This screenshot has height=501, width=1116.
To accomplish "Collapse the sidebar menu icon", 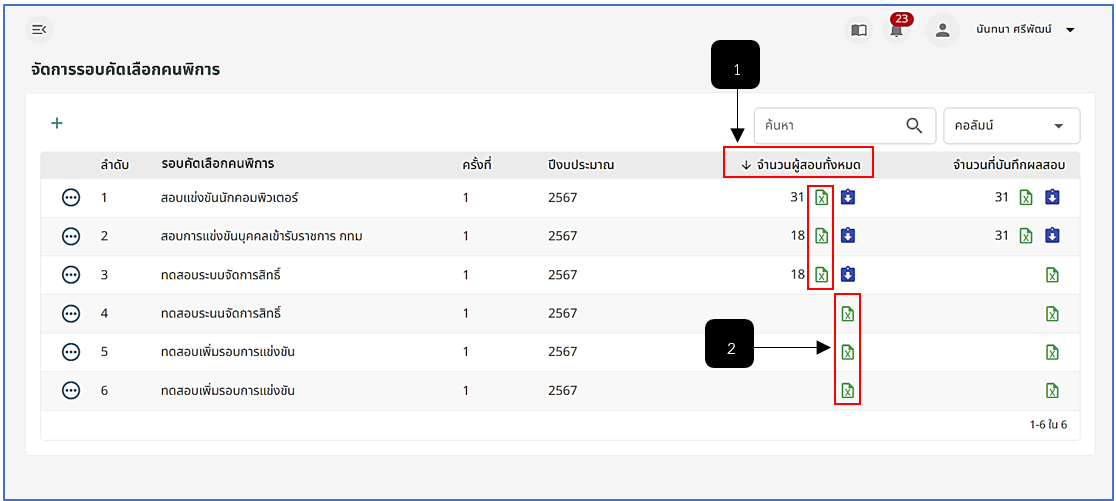I will click(x=40, y=29).
